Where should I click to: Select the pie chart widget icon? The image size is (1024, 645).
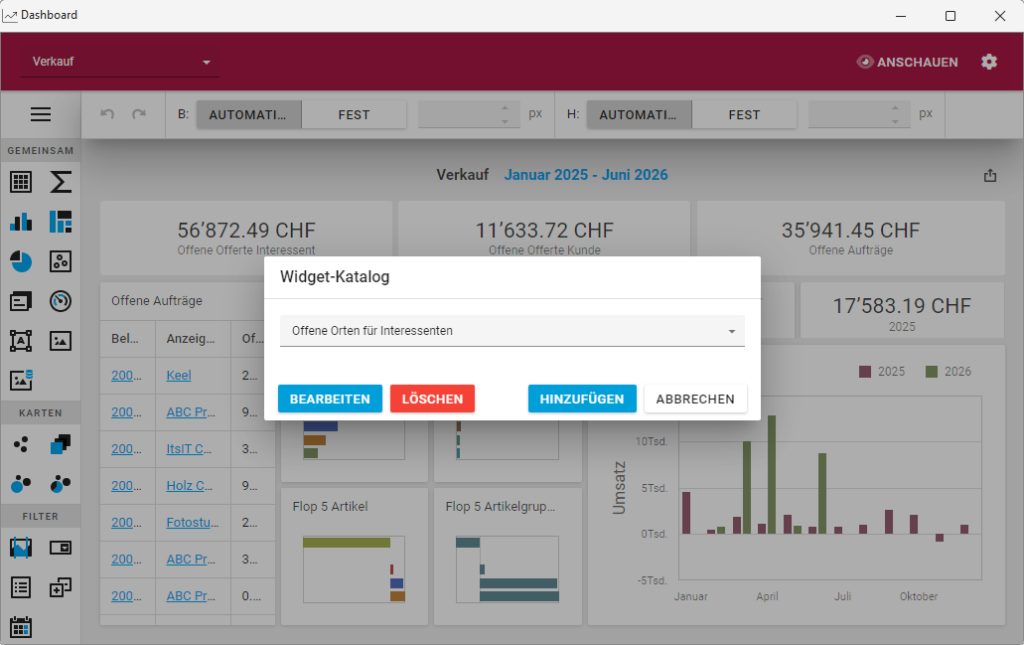coord(20,261)
